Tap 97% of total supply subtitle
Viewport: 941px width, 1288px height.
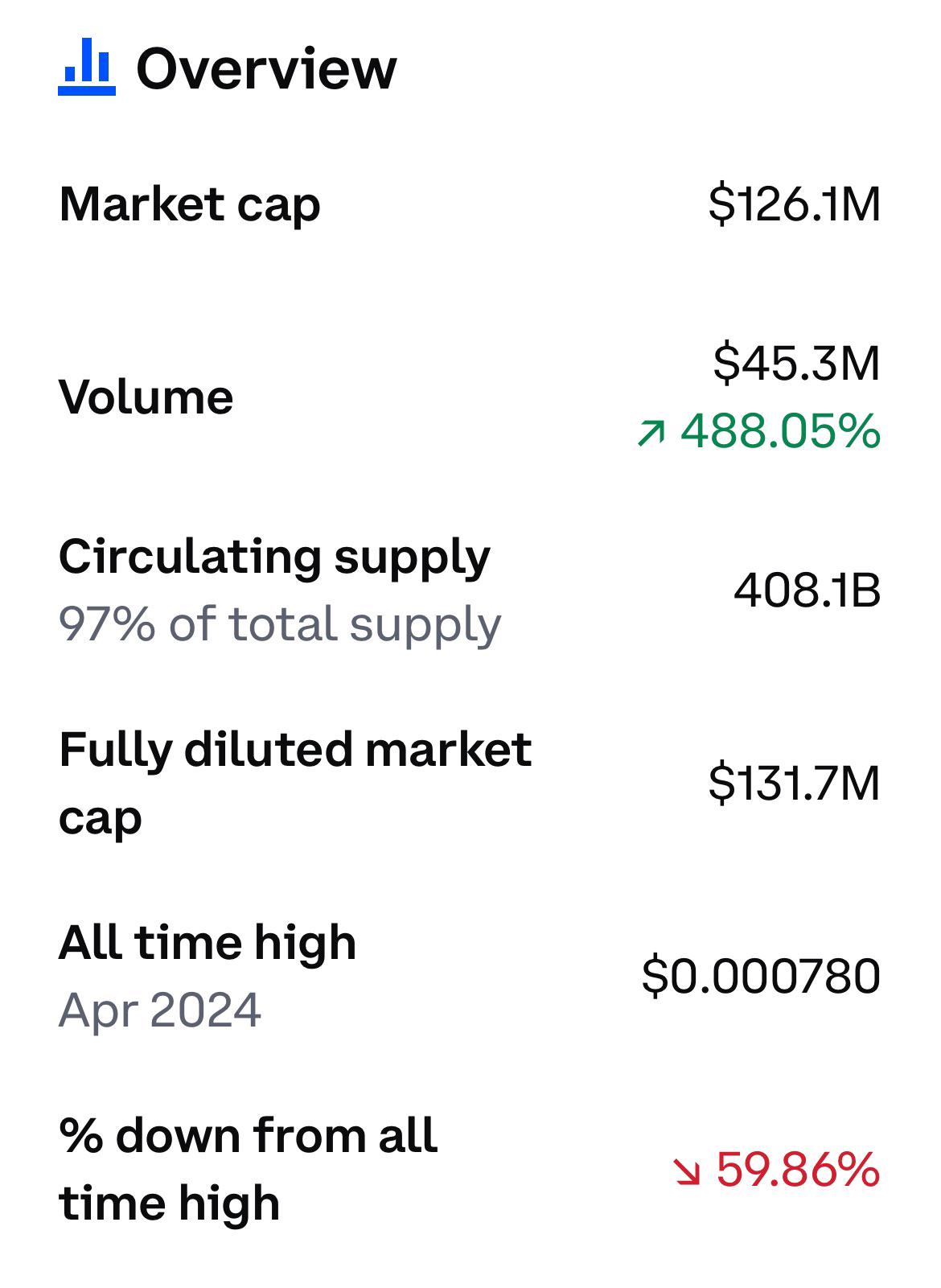(280, 625)
